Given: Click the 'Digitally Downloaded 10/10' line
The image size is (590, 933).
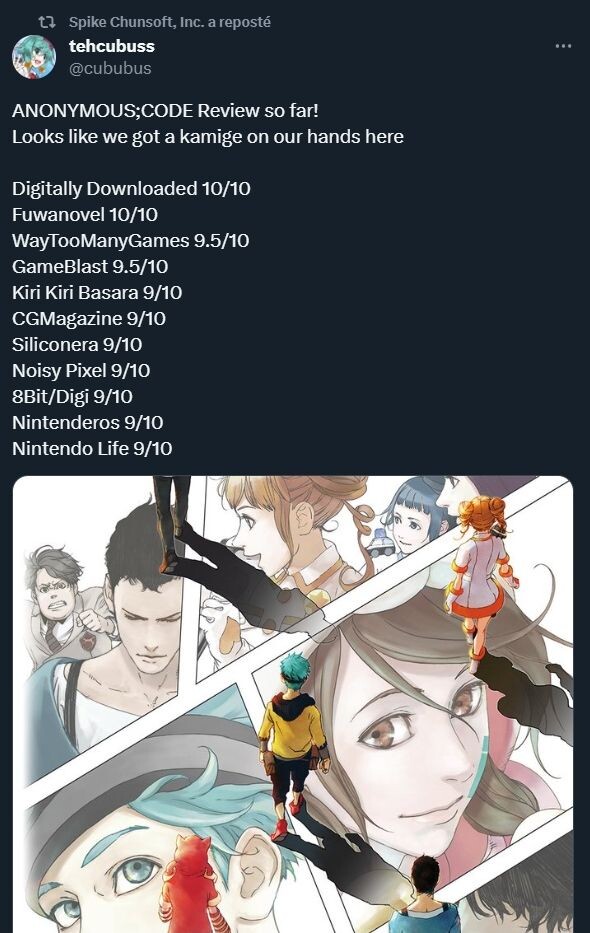Looking at the screenshot, I should coord(131,189).
